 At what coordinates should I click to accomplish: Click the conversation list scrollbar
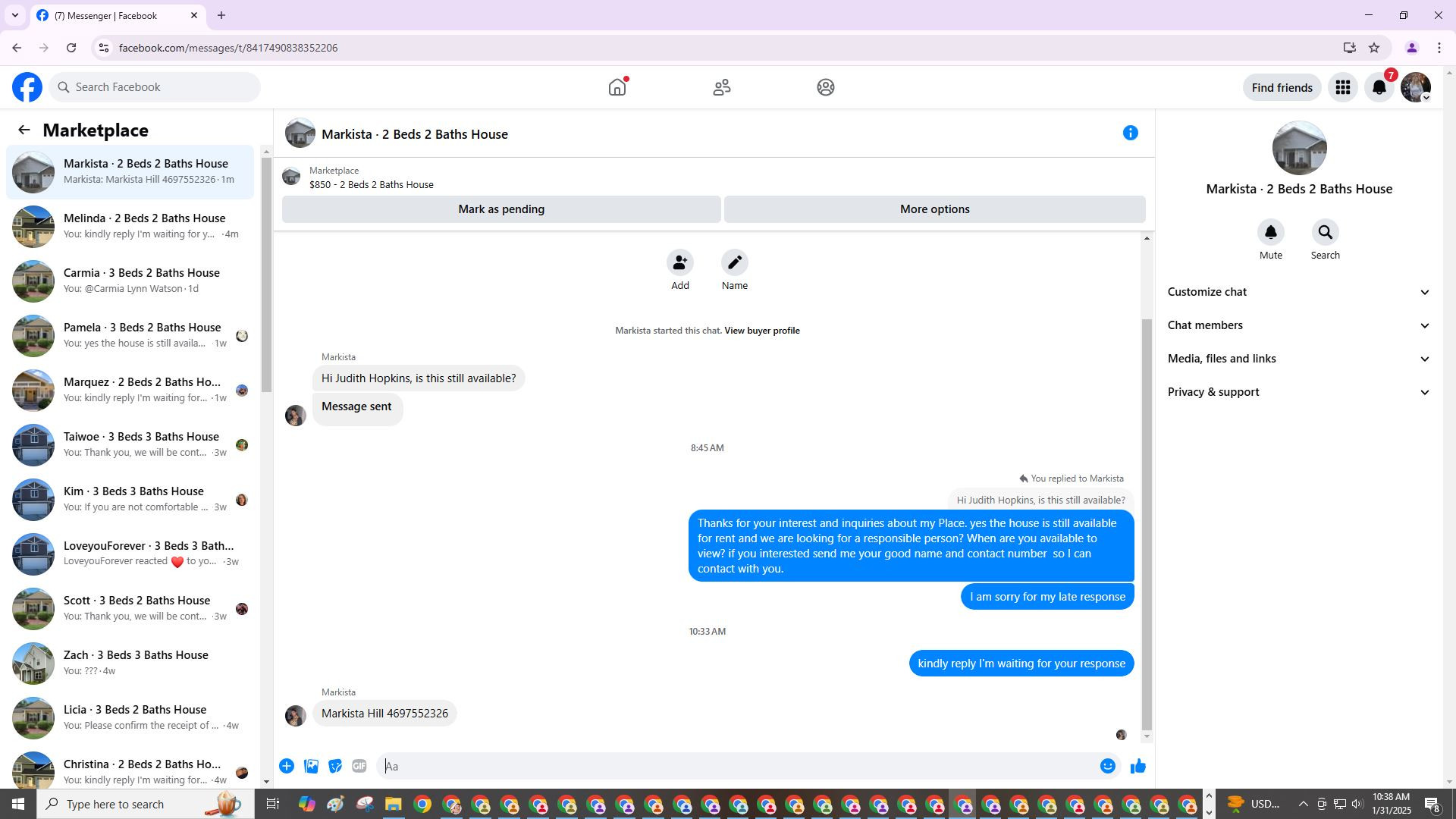pyautogui.click(x=266, y=275)
